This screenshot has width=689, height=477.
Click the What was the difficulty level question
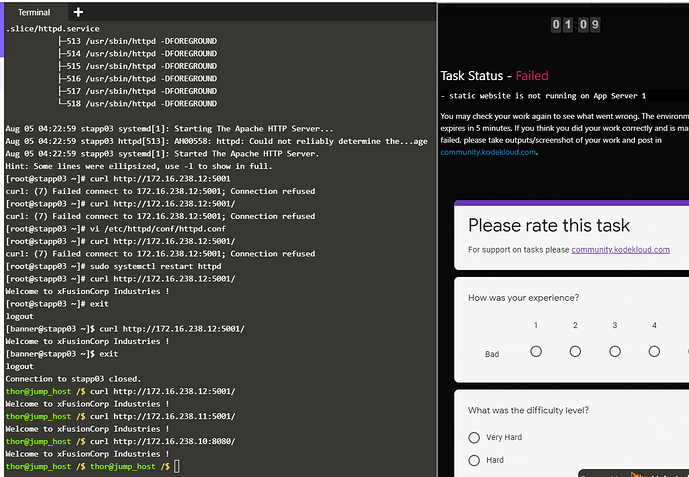click(x=528, y=410)
